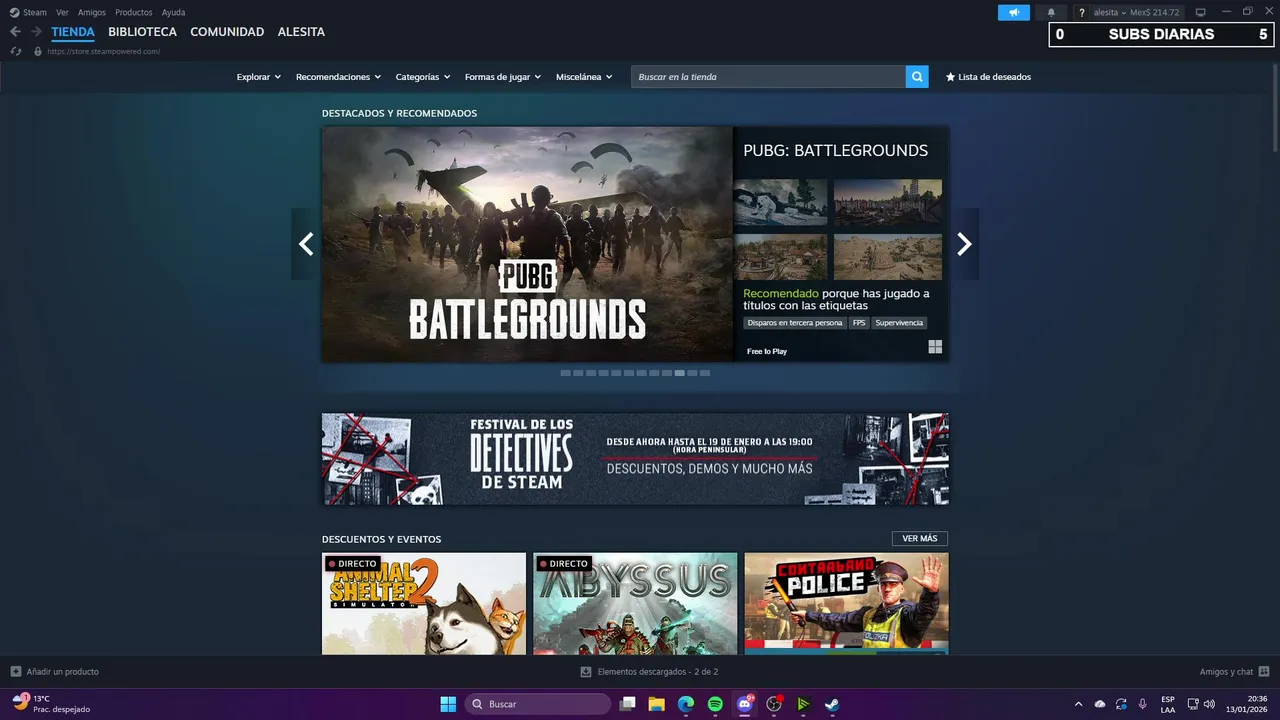Open the Formas de jugar dropdown
1280x720 pixels.
coord(503,77)
